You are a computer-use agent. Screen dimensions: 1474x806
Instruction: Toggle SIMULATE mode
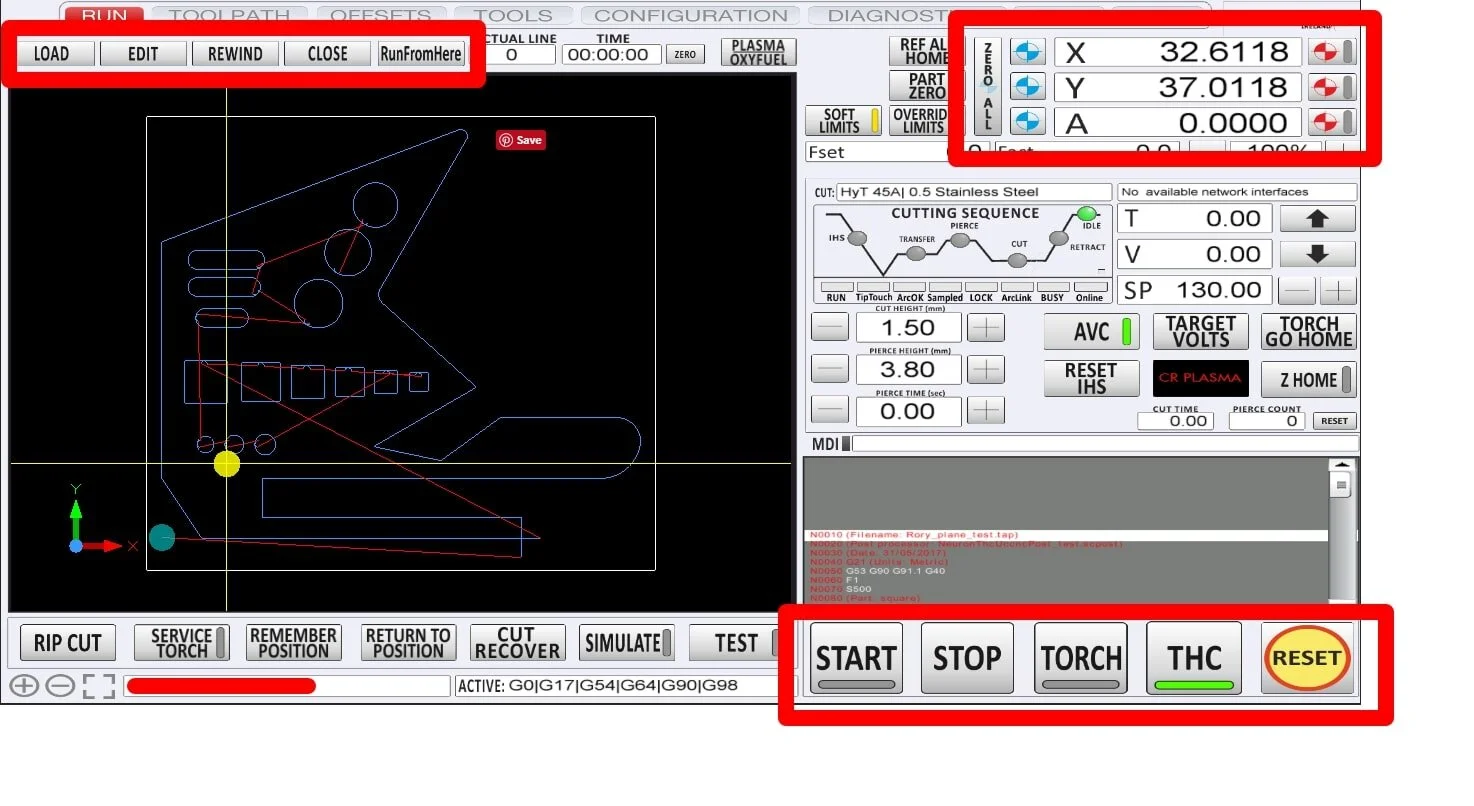click(x=627, y=643)
